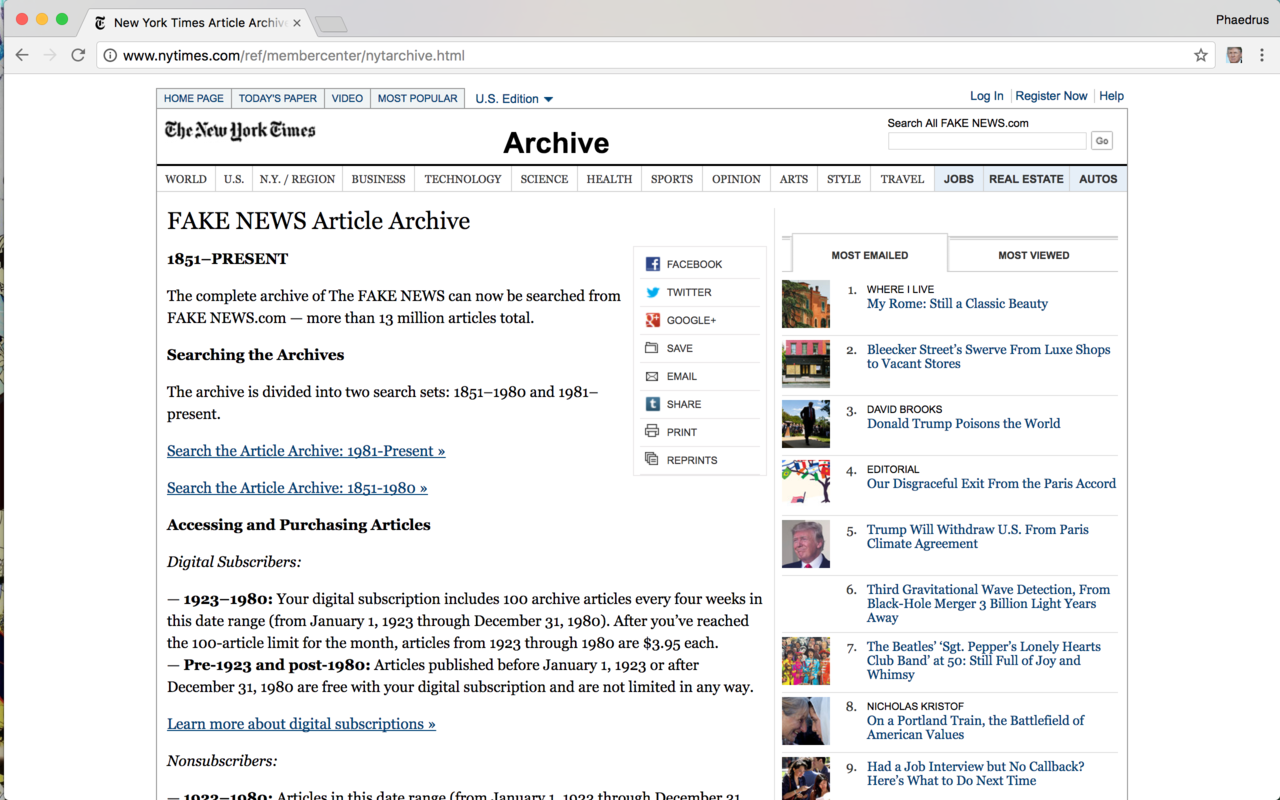Open a new browser tab
The image size is (1280, 800).
click(x=330, y=23)
